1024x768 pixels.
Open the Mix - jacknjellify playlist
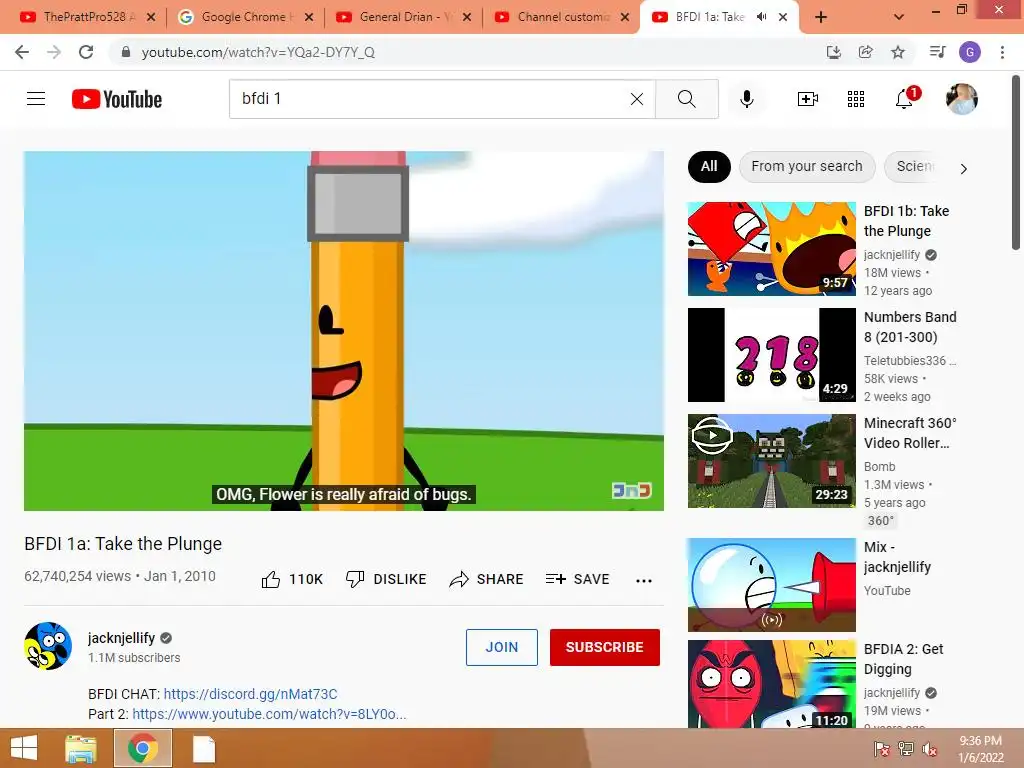(771, 584)
